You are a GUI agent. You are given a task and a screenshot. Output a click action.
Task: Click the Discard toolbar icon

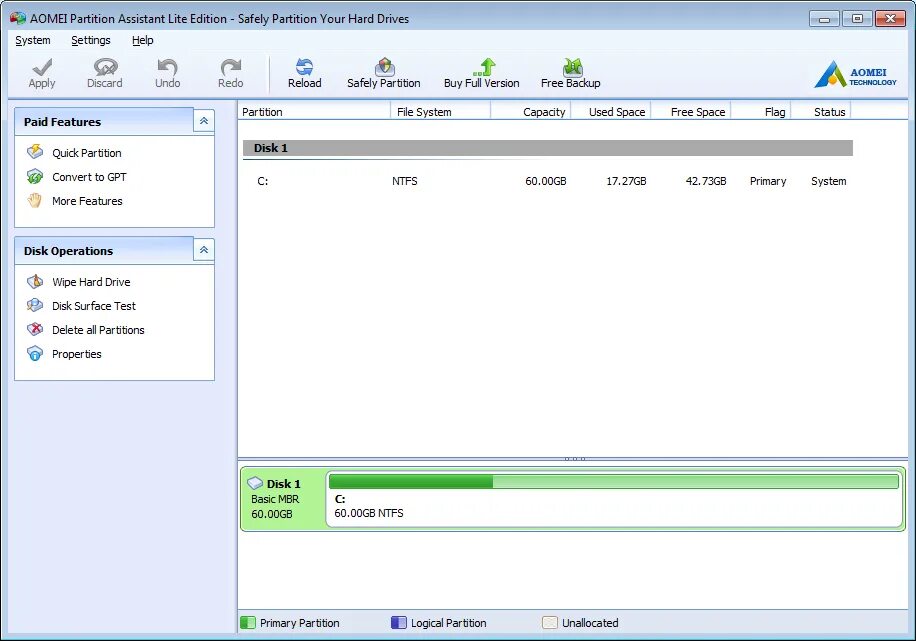pos(105,67)
